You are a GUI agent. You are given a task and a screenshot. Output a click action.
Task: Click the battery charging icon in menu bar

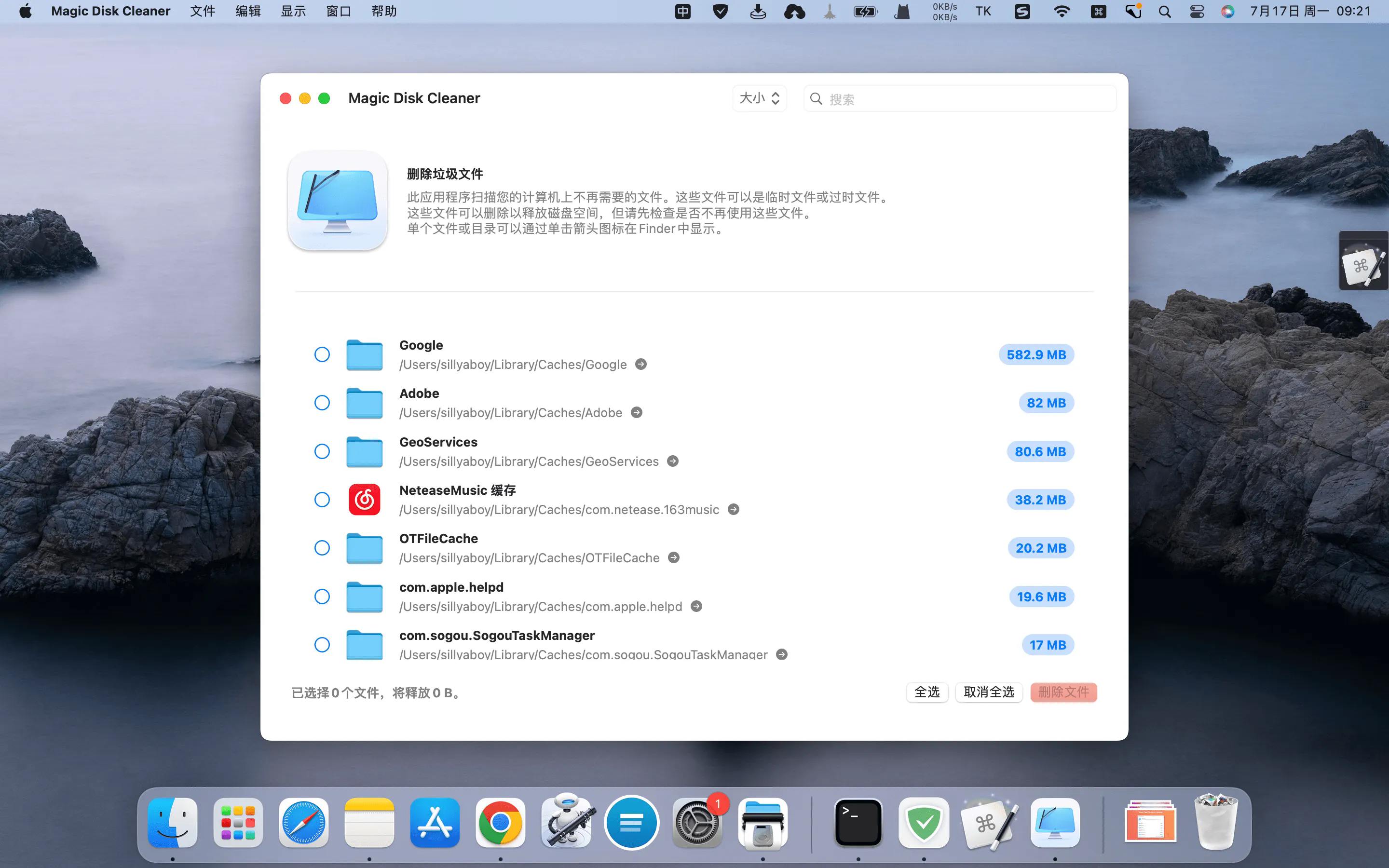866,12
